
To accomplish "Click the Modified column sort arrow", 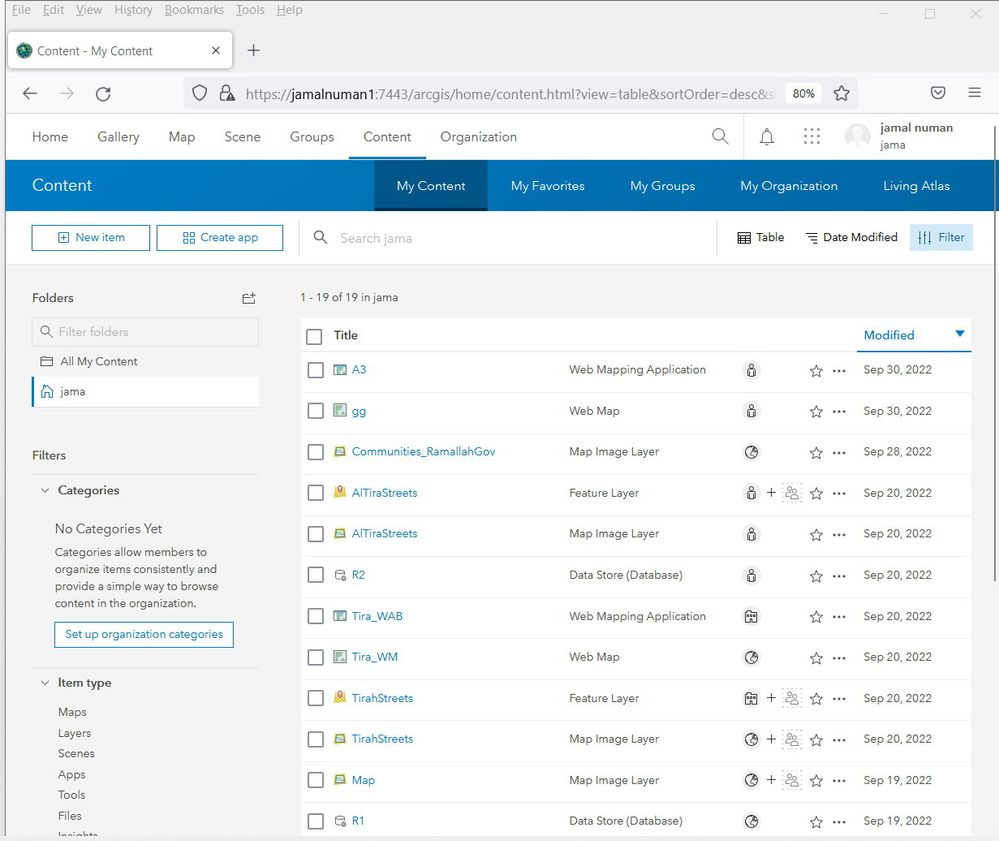I will click(x=959, y=334).
